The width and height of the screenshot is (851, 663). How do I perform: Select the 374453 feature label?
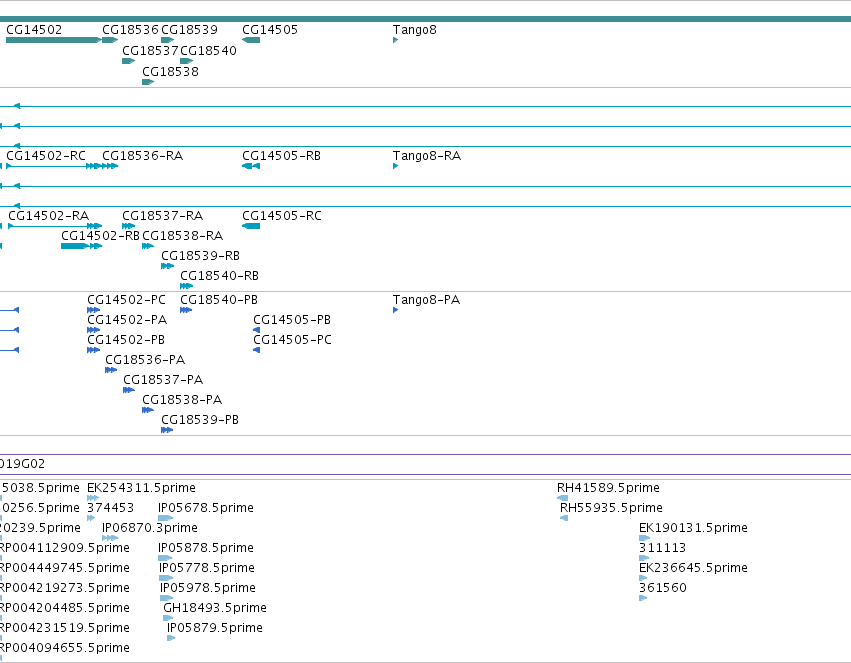(x=110, y=508)
